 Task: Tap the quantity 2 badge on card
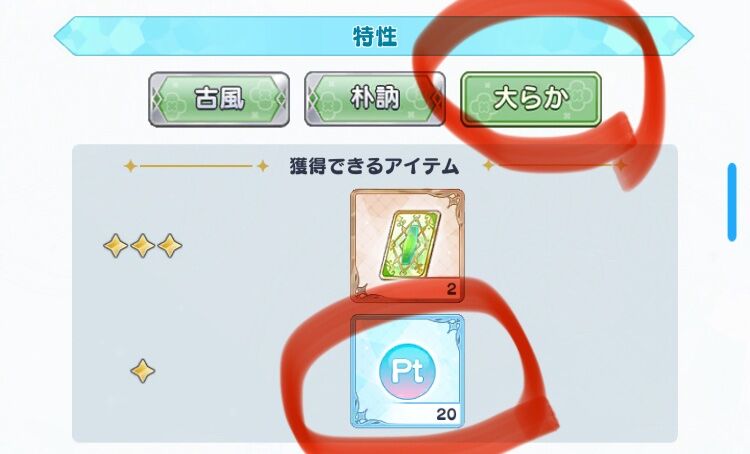tap(451, 289)
